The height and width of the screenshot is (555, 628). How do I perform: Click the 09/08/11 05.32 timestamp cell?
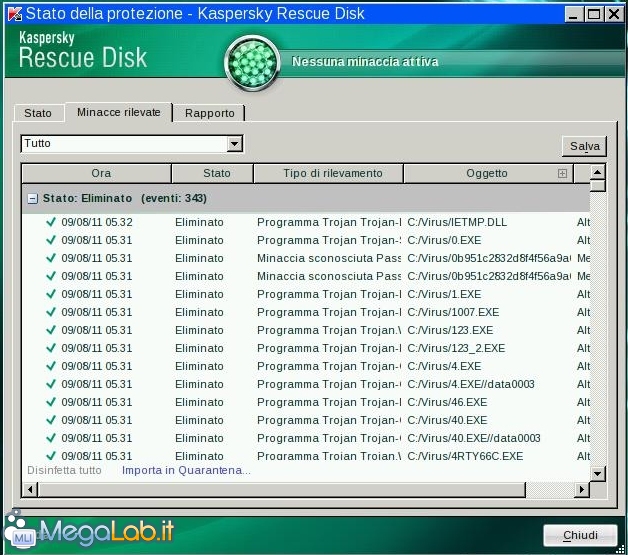point(97,222)
